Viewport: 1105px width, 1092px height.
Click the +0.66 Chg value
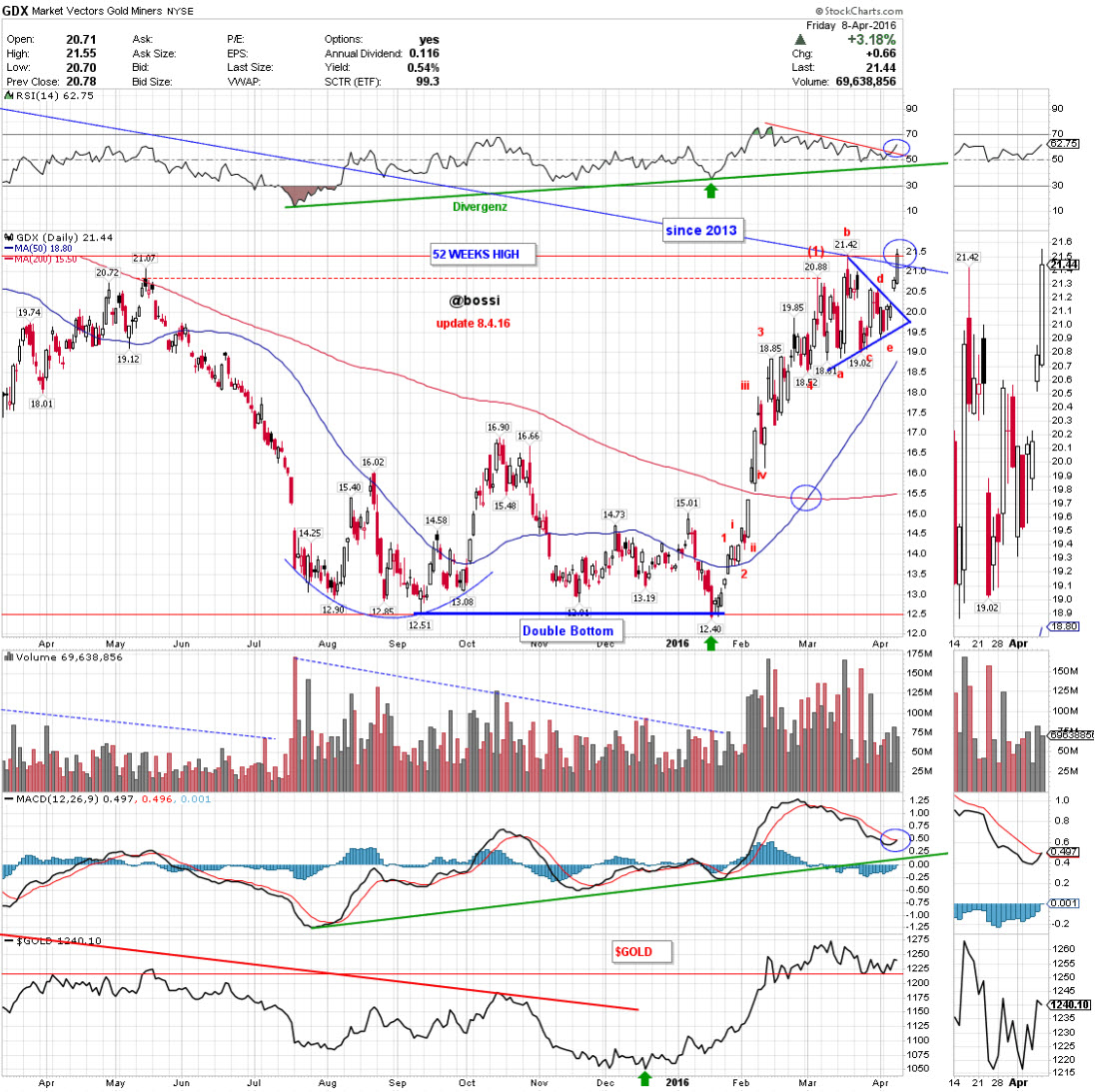(881, 54)
